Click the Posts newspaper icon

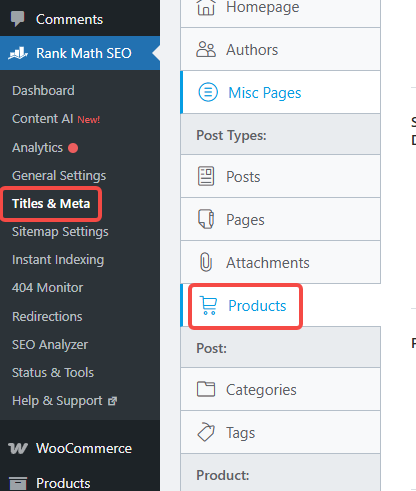point(206,176)
